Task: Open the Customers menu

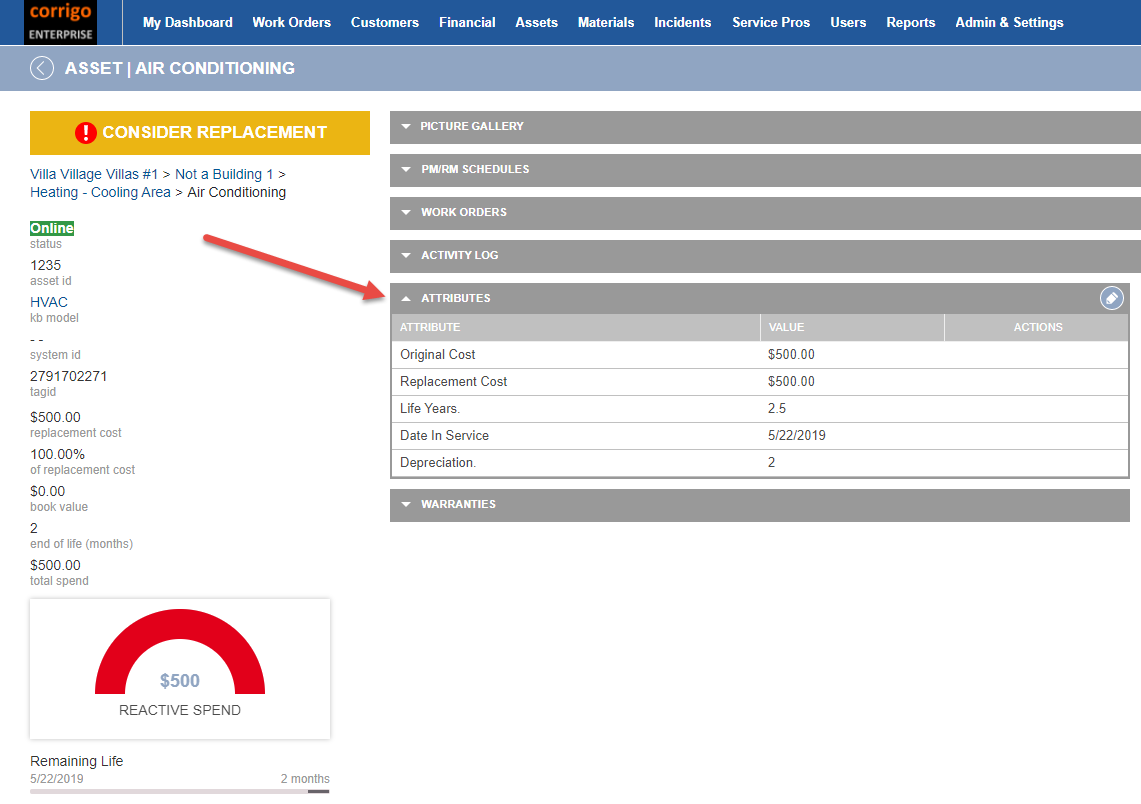Action: pyautogui.click(x=384, y=23)
